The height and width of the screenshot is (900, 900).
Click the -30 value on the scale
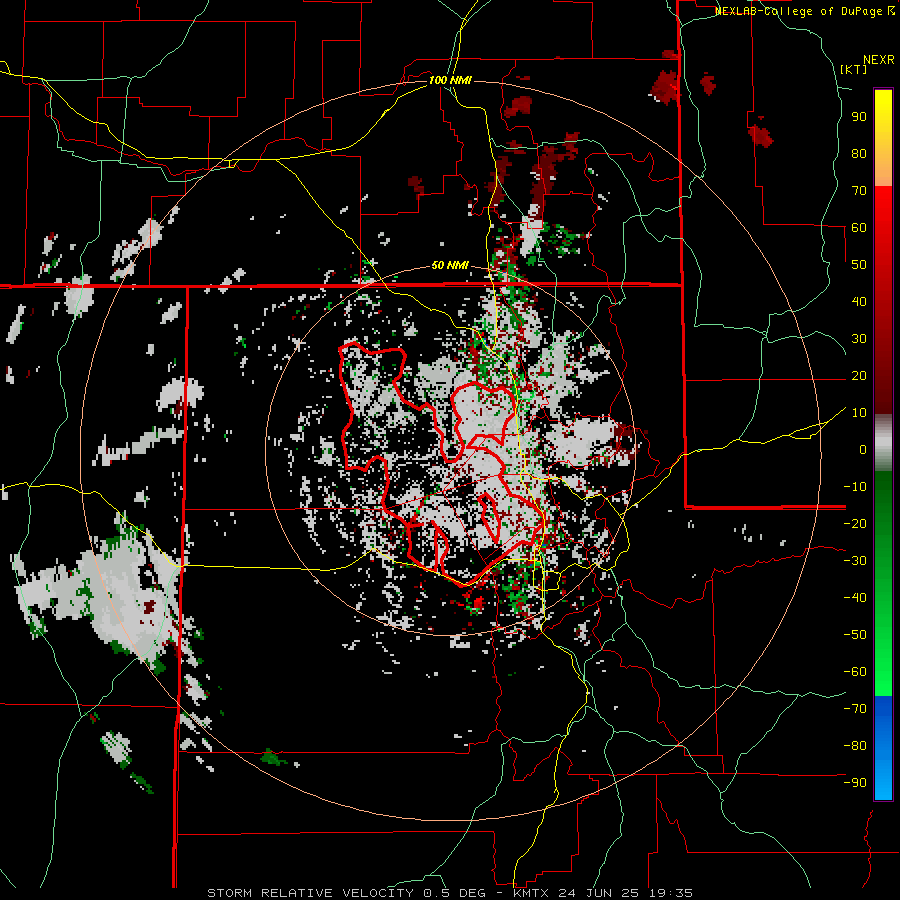pos(855,561)
